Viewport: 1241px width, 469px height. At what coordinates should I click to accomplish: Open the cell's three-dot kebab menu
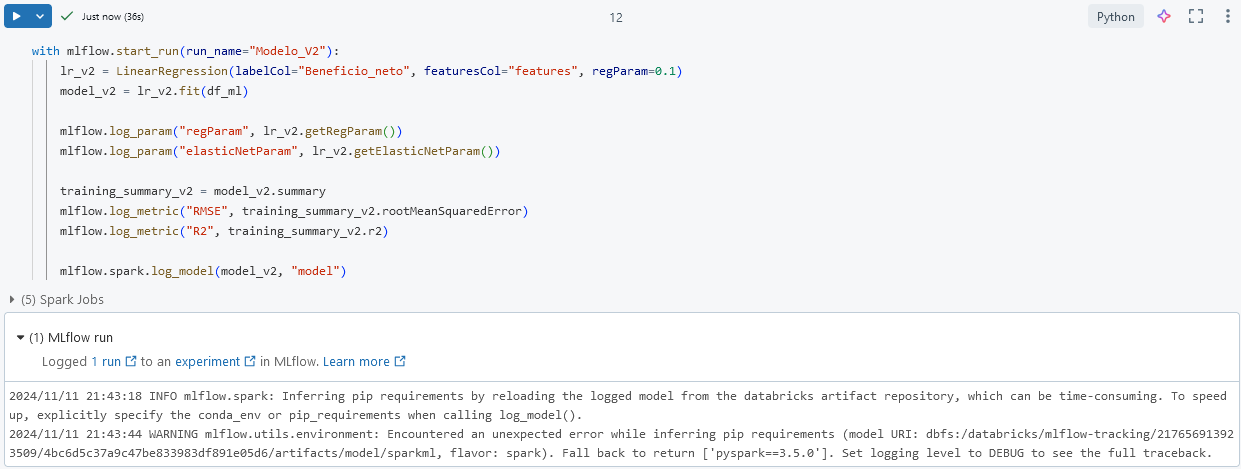1227,17
